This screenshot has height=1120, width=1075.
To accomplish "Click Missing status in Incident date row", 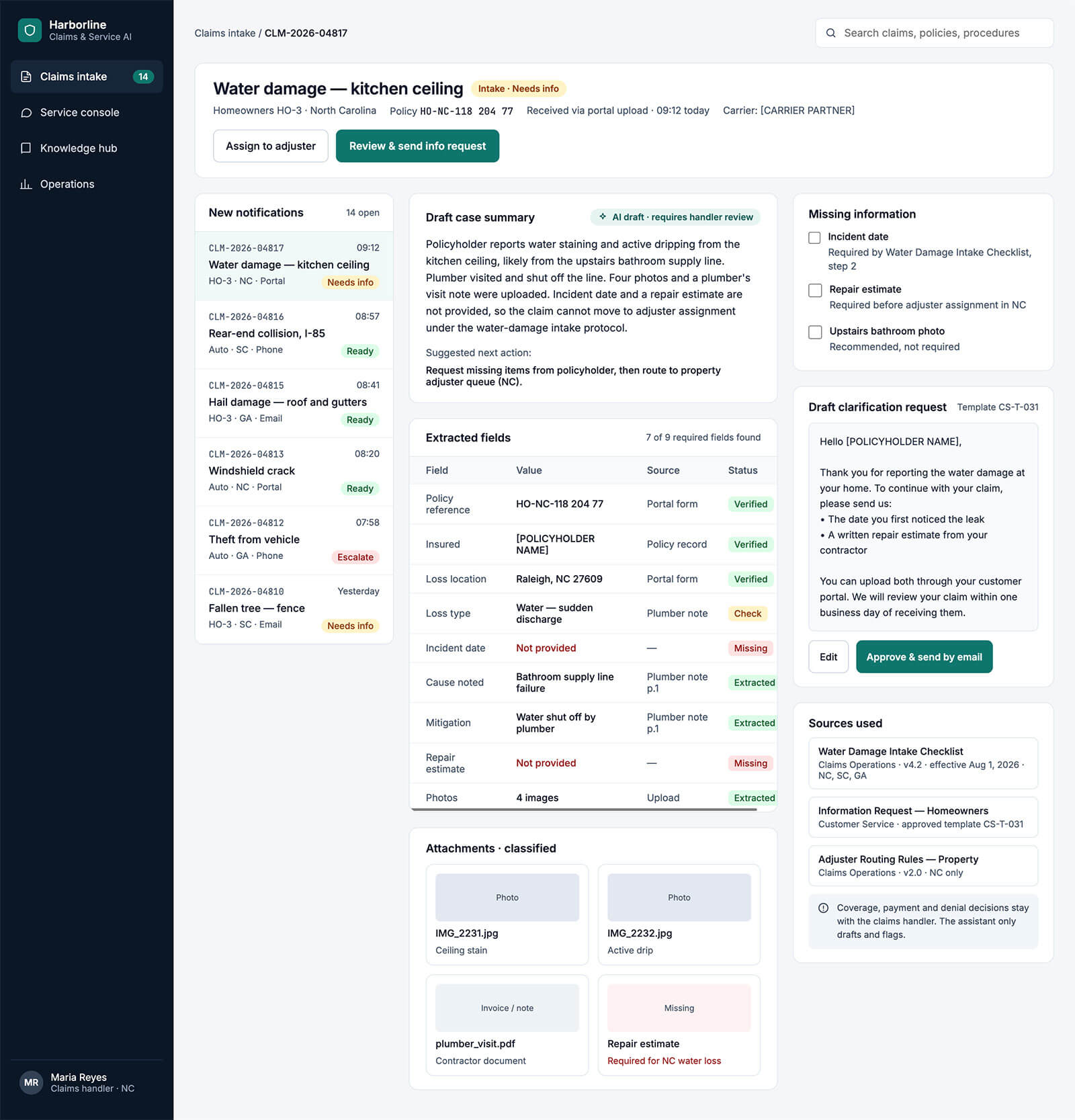I will coord(750,648).
